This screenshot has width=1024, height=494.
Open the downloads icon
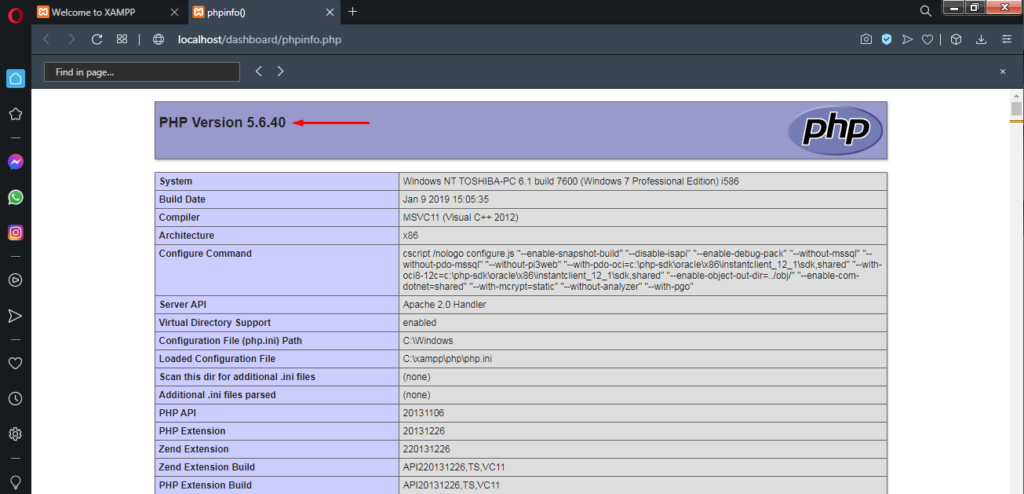pos(981,40)
